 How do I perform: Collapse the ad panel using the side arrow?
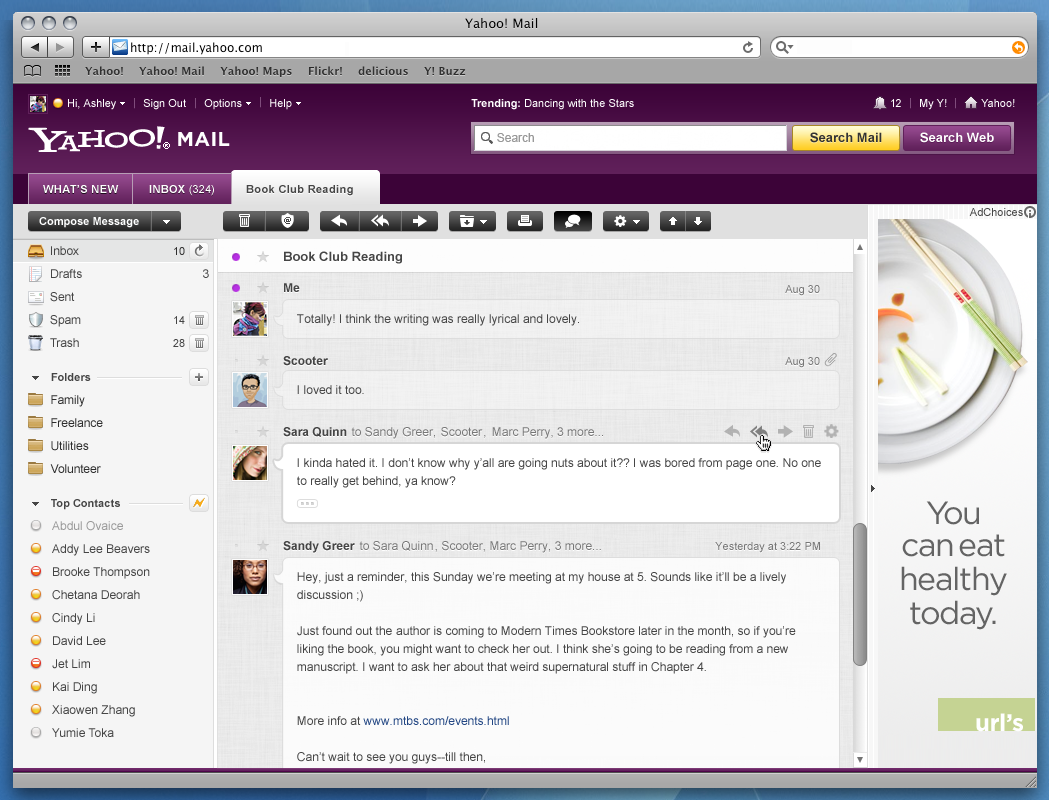(x=872, y=488)
